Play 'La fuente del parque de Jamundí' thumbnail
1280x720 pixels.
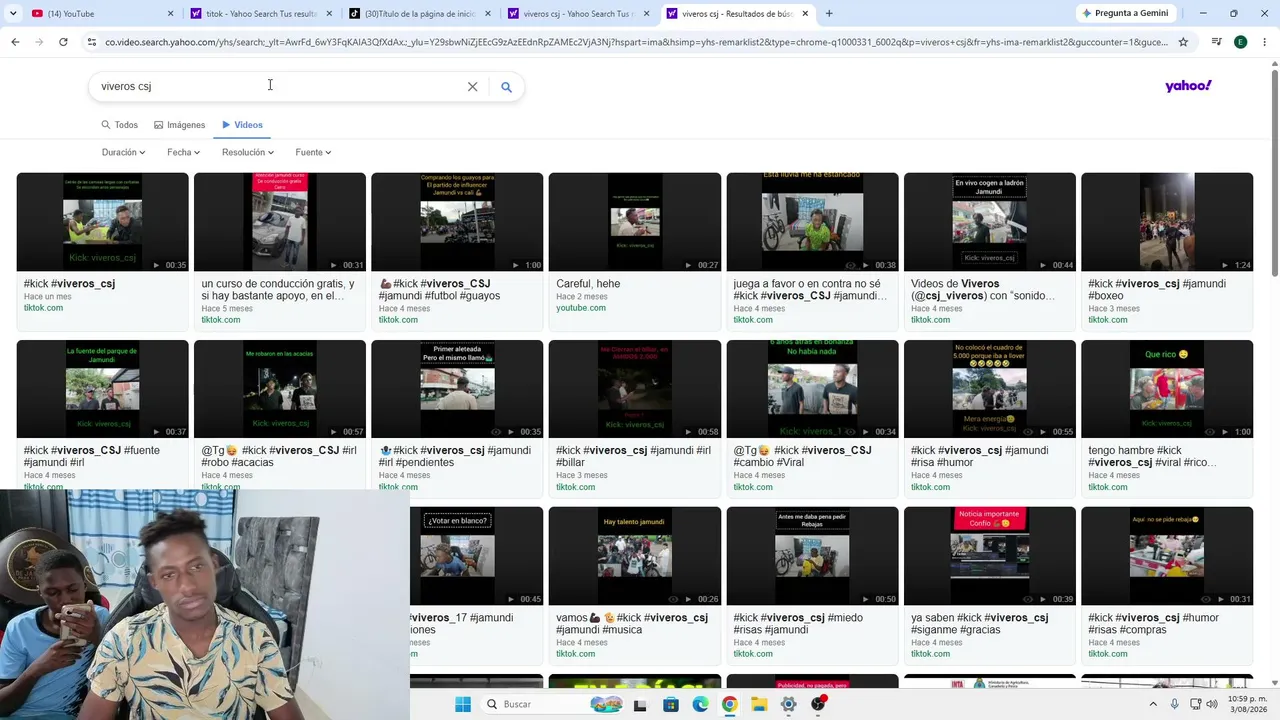coord(102,389)
